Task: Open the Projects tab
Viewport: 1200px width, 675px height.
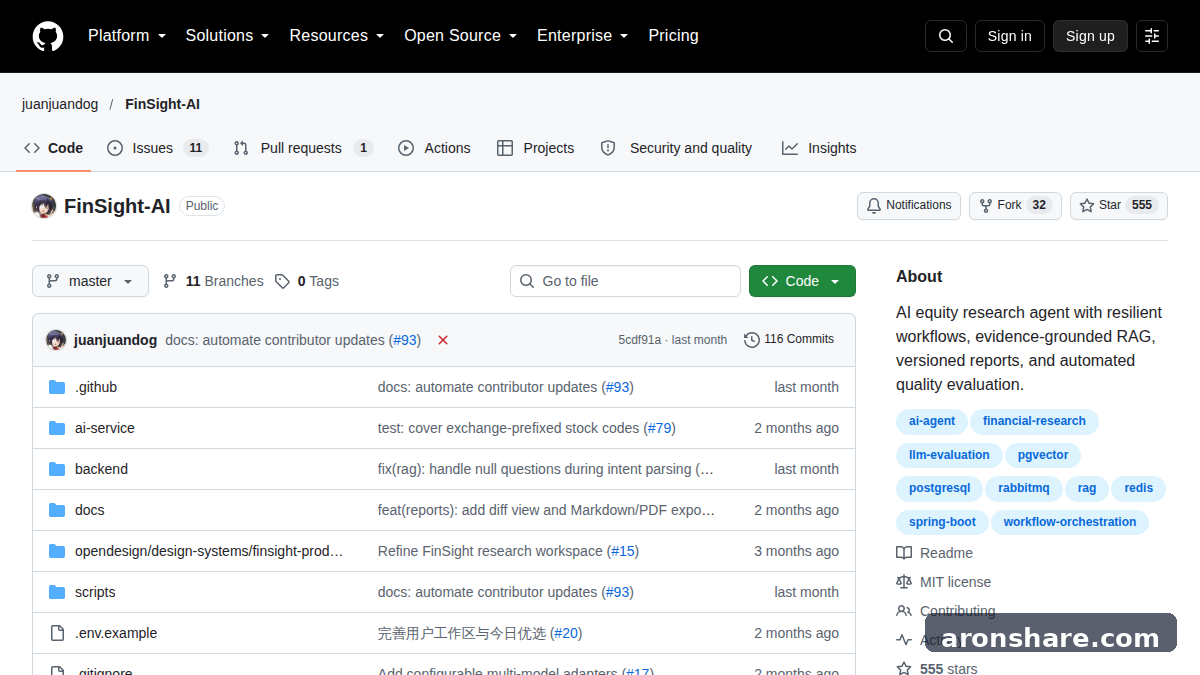Action: (x=536, y=148)
